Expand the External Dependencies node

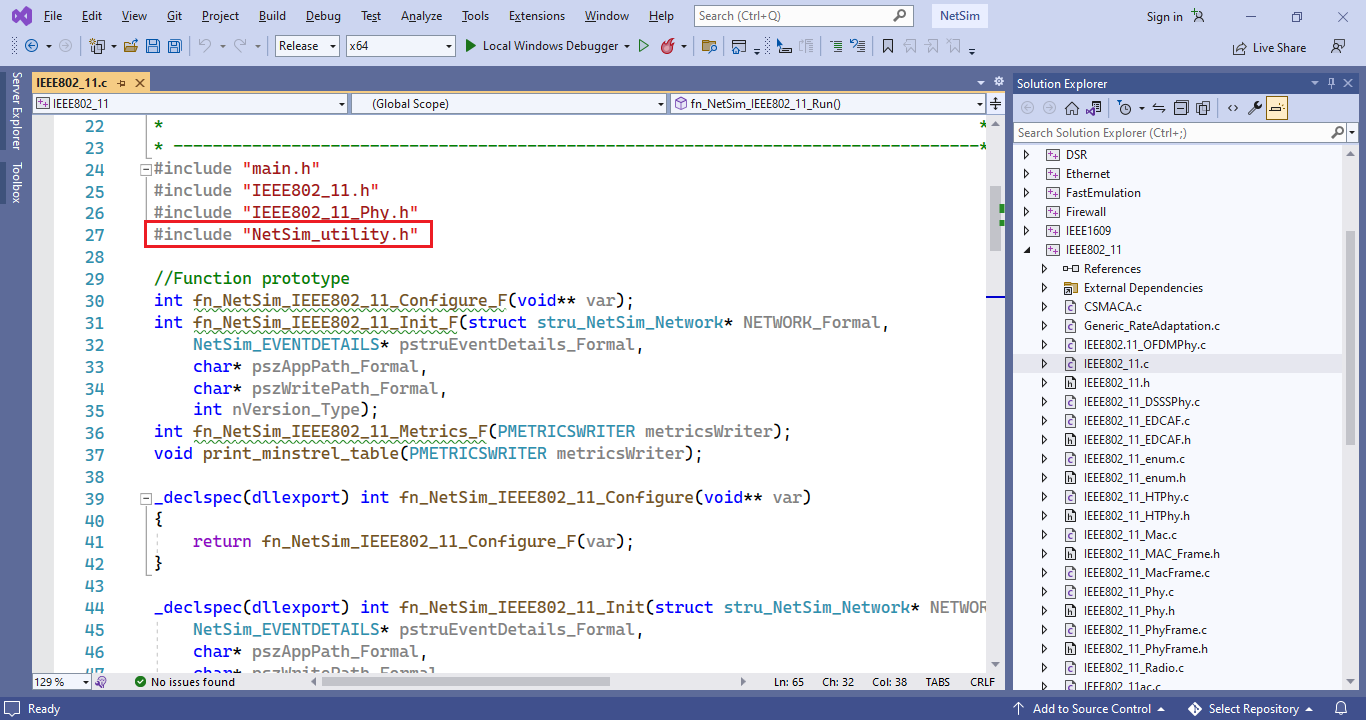(1044, 288)
